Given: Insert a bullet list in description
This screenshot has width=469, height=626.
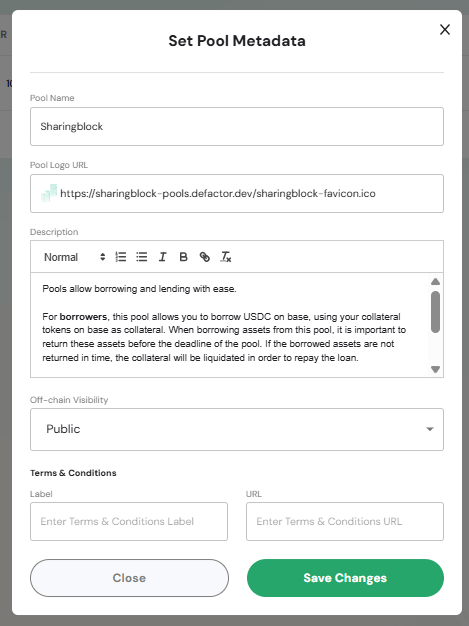Looking at the screenshot, I should 141,257.
